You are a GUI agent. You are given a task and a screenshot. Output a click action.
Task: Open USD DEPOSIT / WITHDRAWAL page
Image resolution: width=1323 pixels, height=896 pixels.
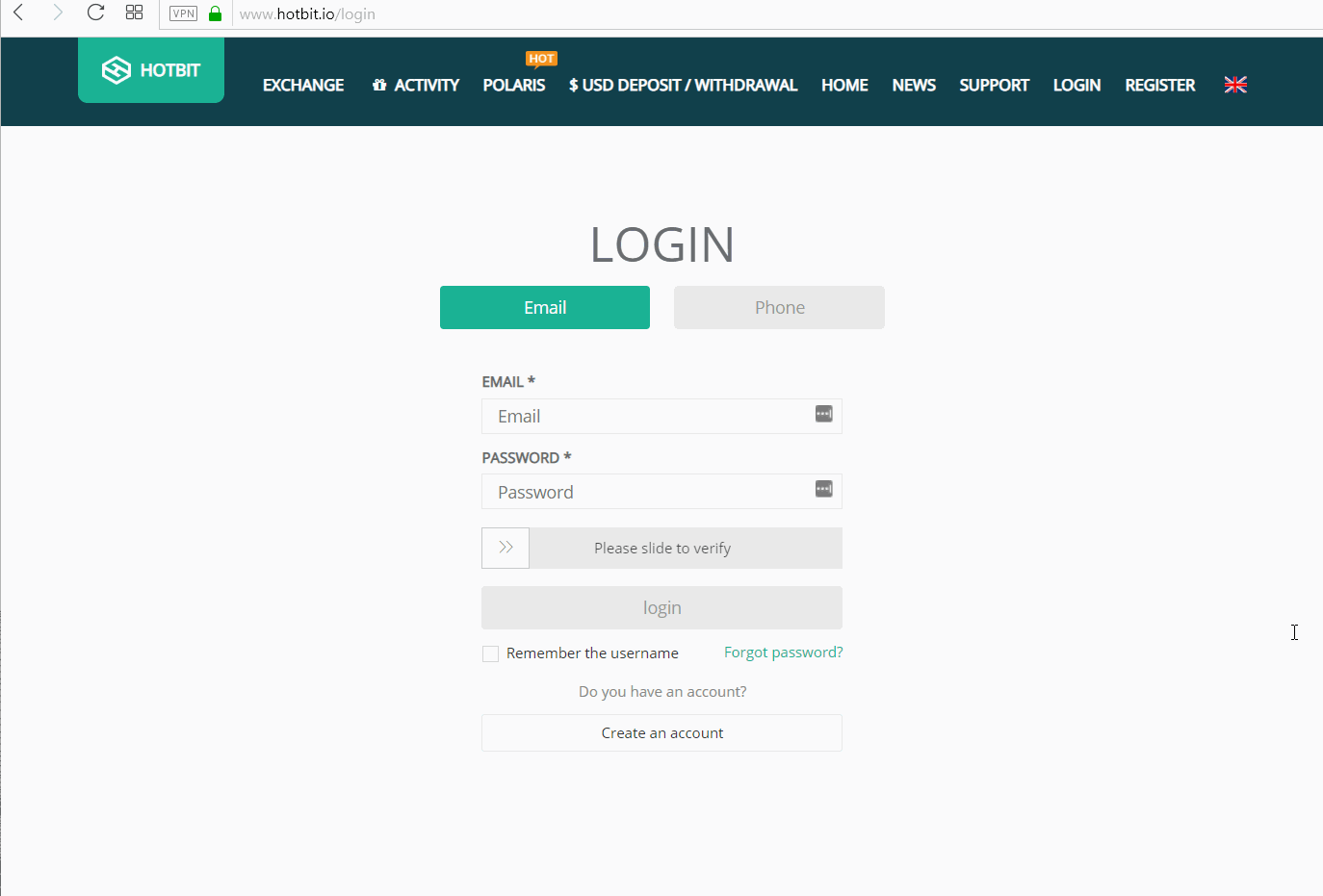[684, 85]
